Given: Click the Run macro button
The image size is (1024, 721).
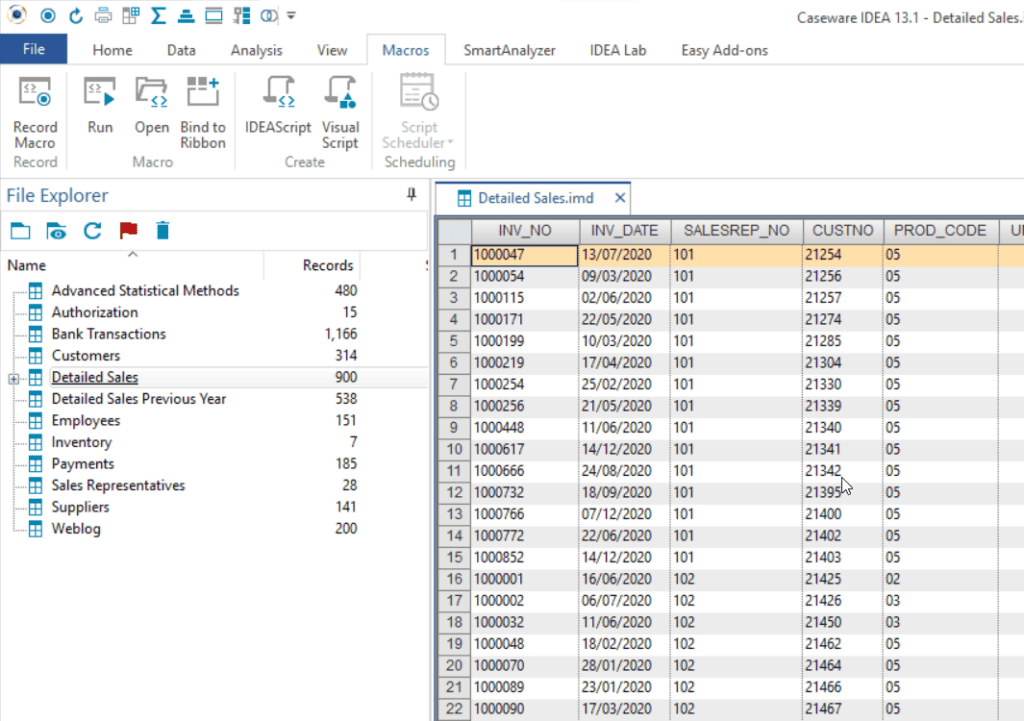Looking at the screenshot, I should (x=100, y=106).
